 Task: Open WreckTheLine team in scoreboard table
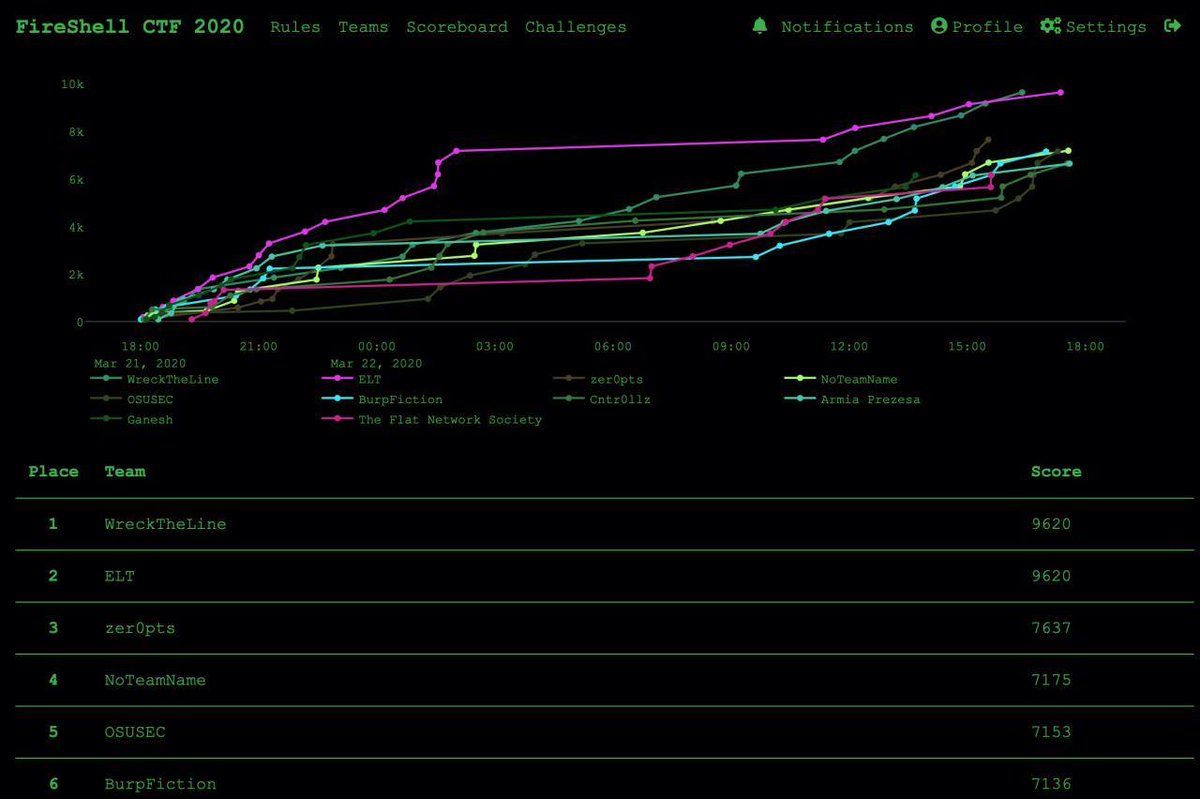coord(165,524)
